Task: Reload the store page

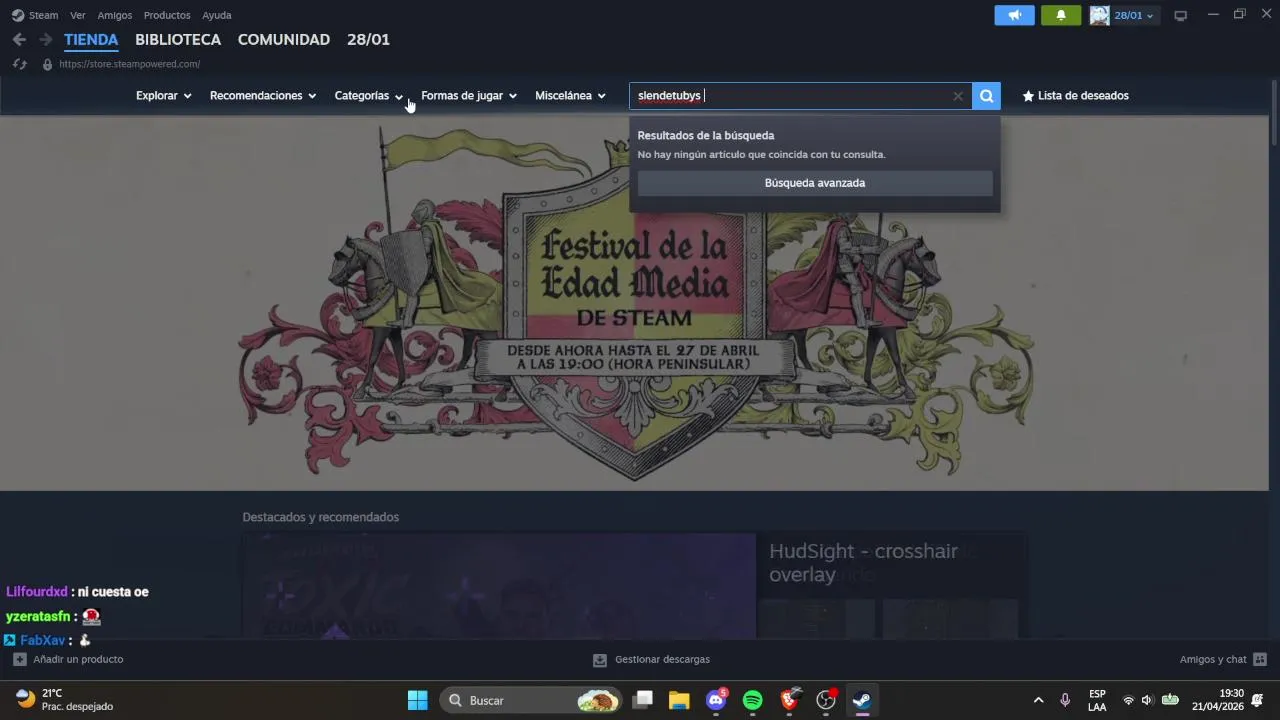Action: click(19, 64)
